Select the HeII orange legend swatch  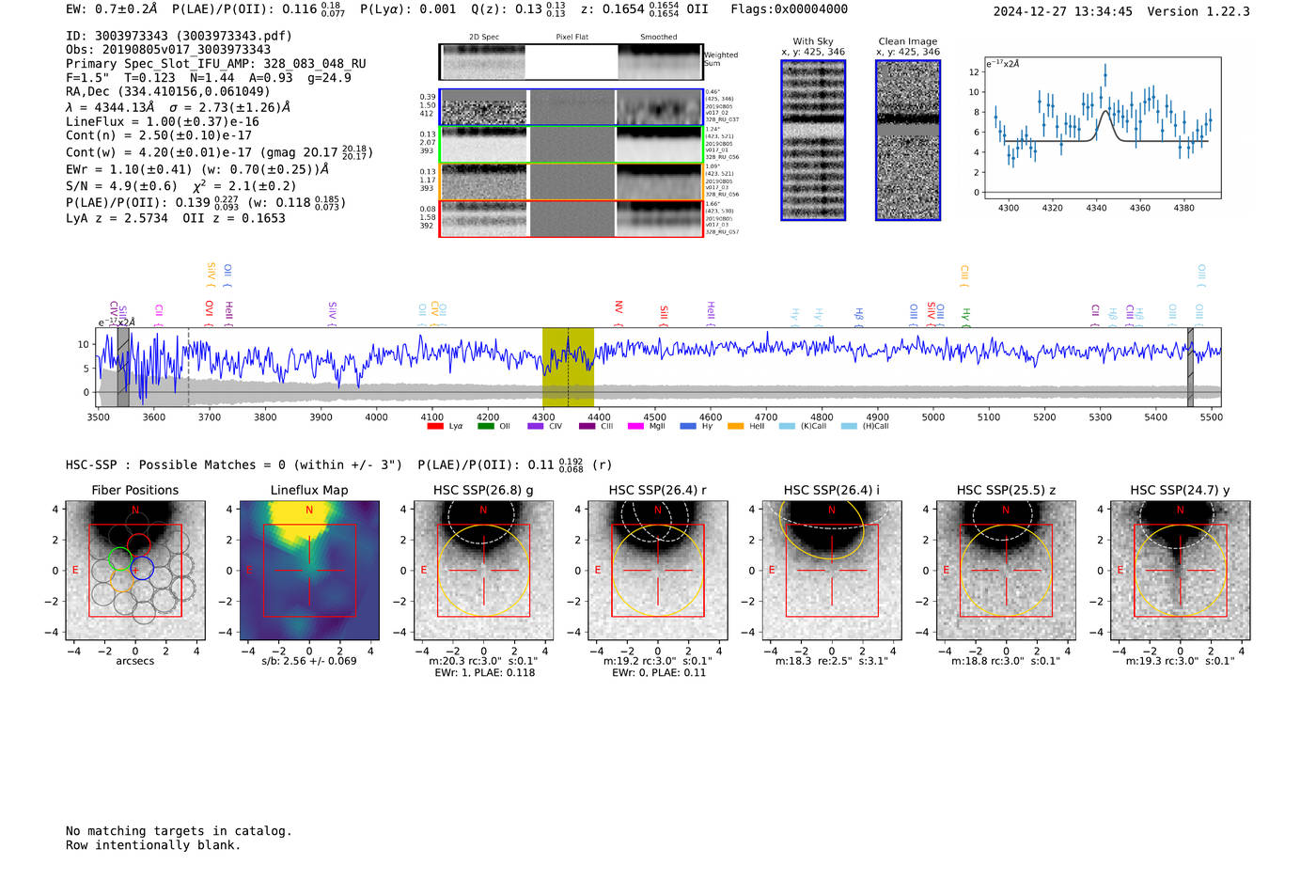tap(735, 427)
